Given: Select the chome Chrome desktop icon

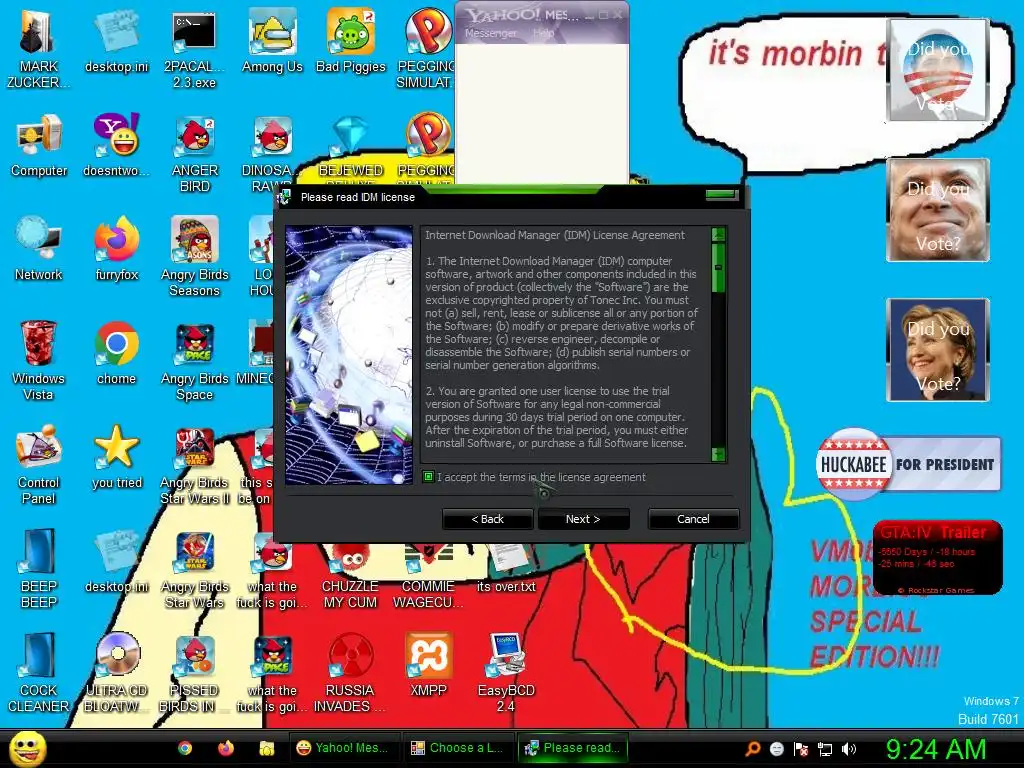Looking at the screenshot, I should (x=116, y=353).
